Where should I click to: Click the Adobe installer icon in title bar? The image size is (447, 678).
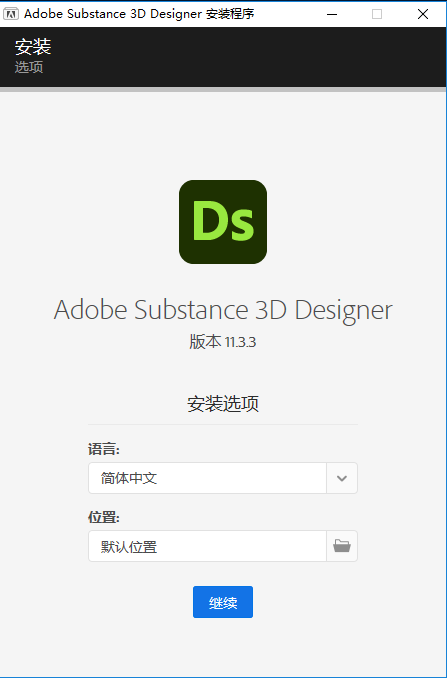click(11, 14)
